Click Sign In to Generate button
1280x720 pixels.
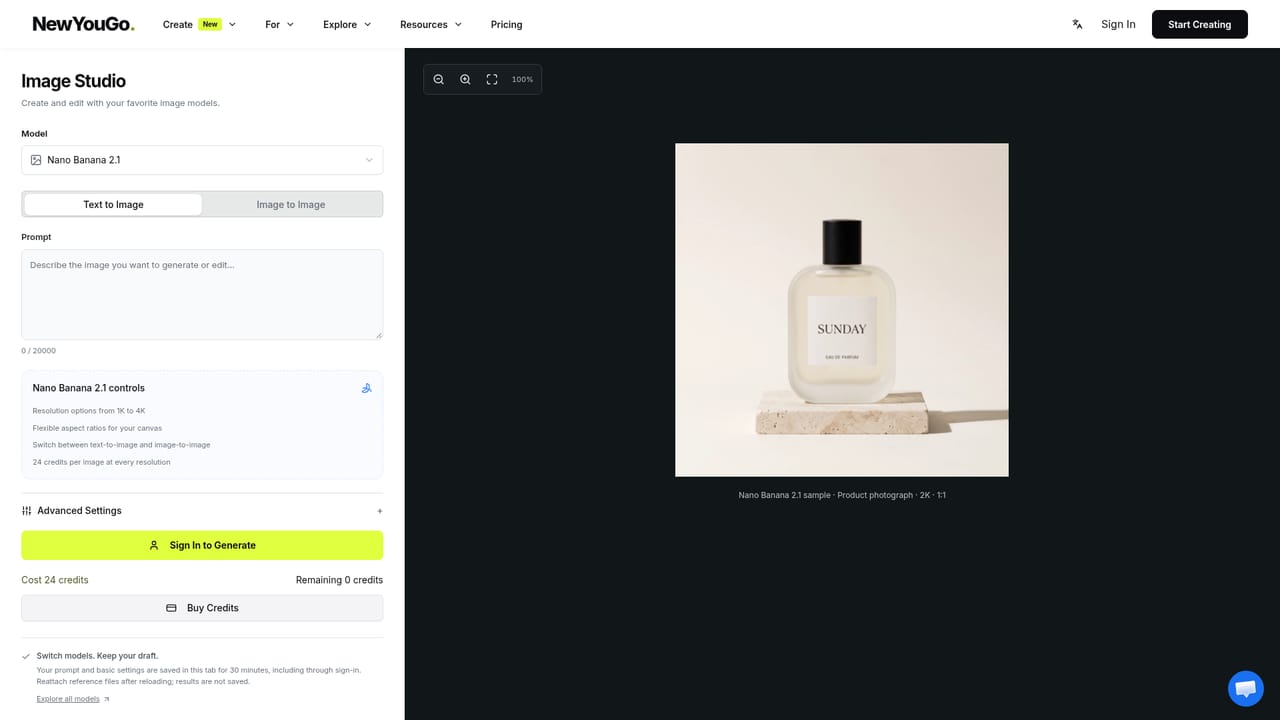click(202, 545)
